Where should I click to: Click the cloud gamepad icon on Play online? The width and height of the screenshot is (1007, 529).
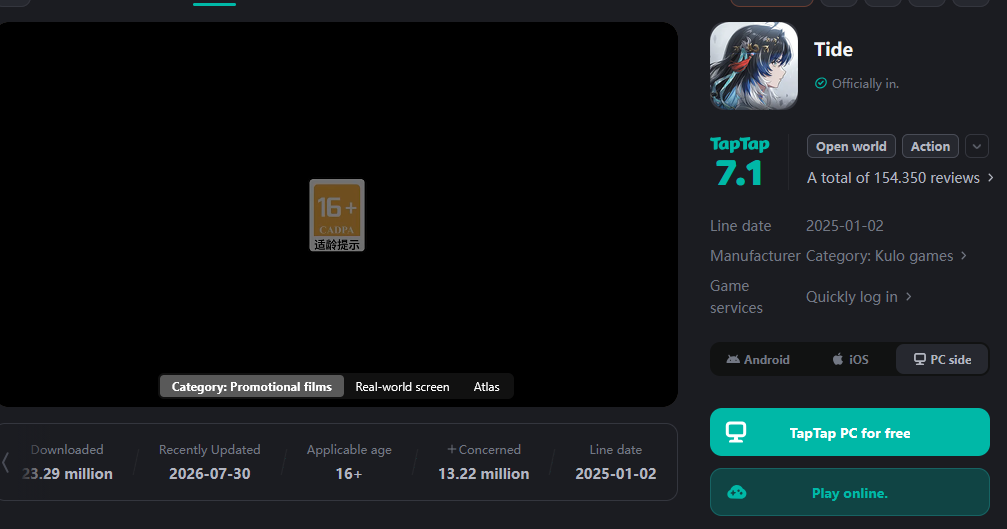[x=737, y=492]
